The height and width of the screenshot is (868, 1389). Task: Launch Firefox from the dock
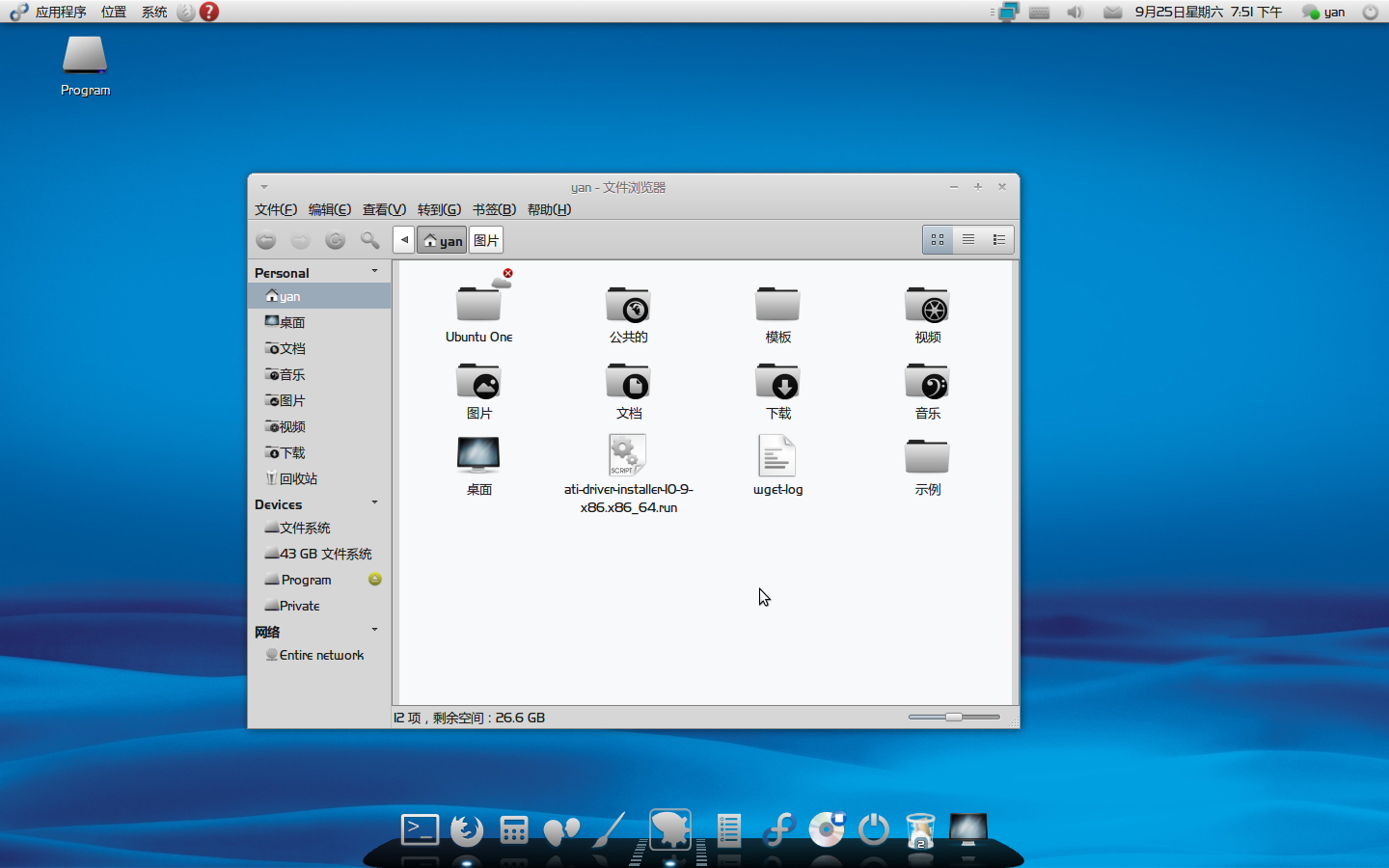[467, 829]
